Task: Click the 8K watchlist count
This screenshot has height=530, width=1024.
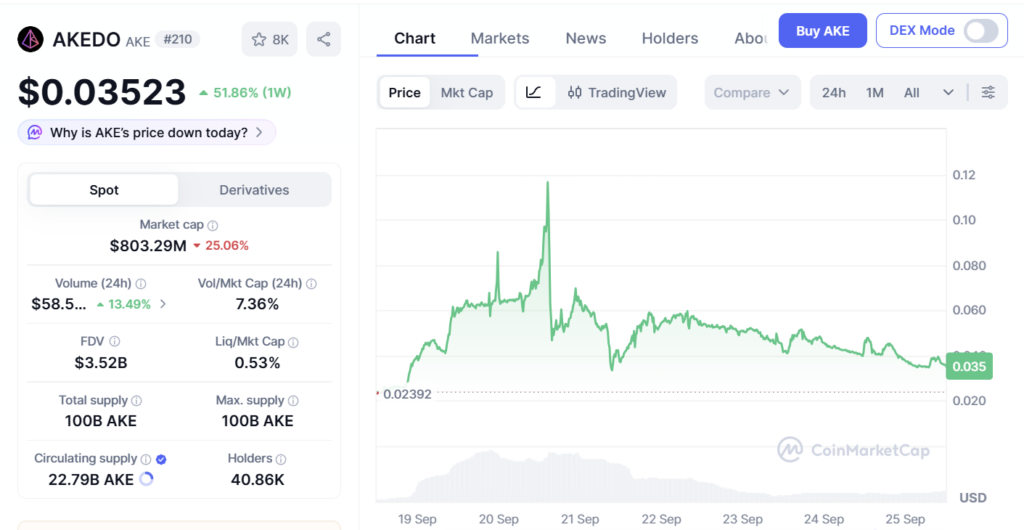Action: pos(281,40)
